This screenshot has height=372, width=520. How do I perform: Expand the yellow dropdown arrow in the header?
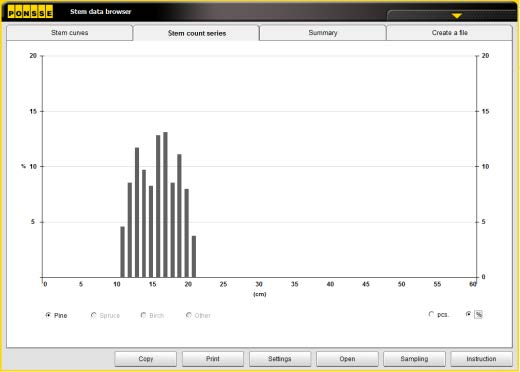[x=456, y=16]
